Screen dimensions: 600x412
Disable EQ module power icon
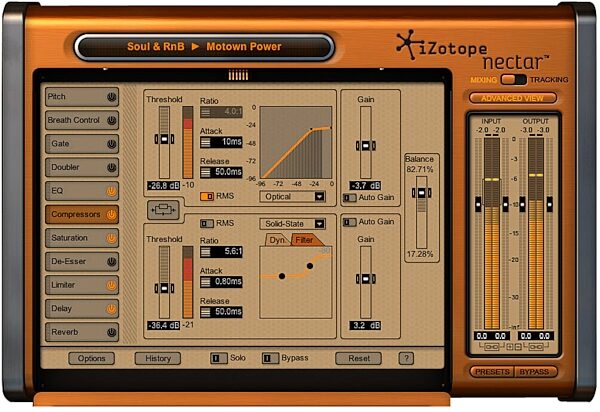[111, 191]
